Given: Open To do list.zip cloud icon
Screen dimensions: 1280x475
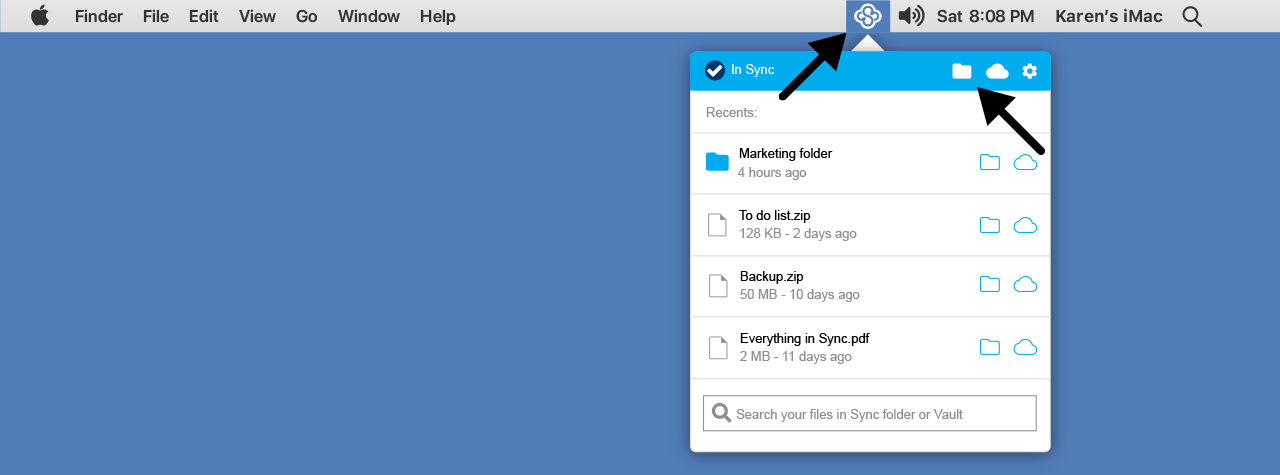Looking at the screenshot, I should pyautogui.click(x=1025, y=225).
